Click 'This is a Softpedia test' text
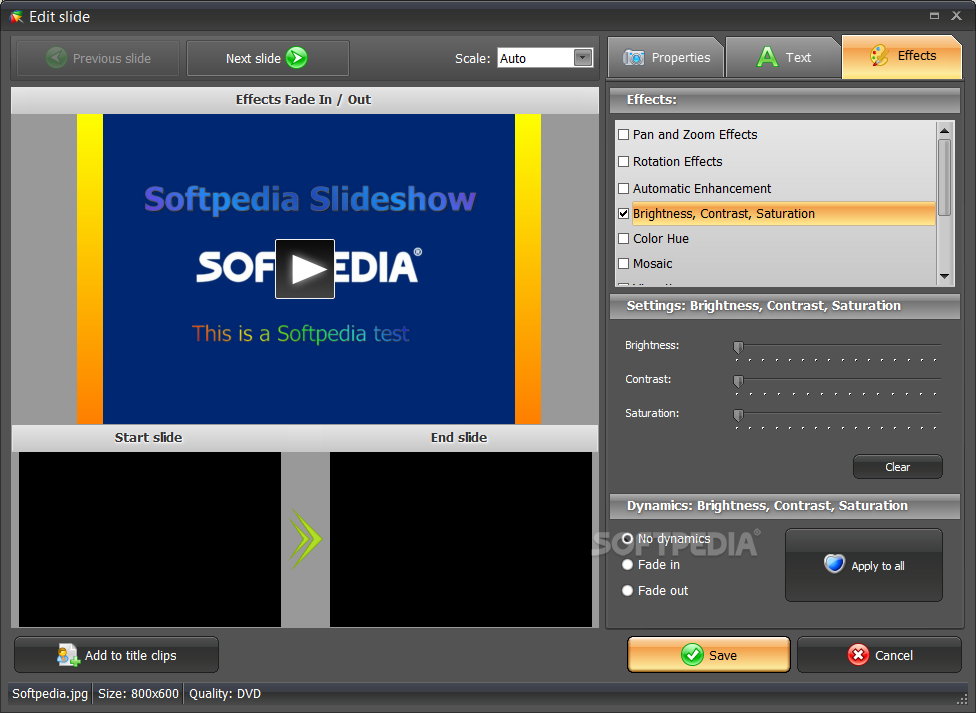The width and height of the screenshot is (976, 713). pyautogui.click(x=301, y=334)
